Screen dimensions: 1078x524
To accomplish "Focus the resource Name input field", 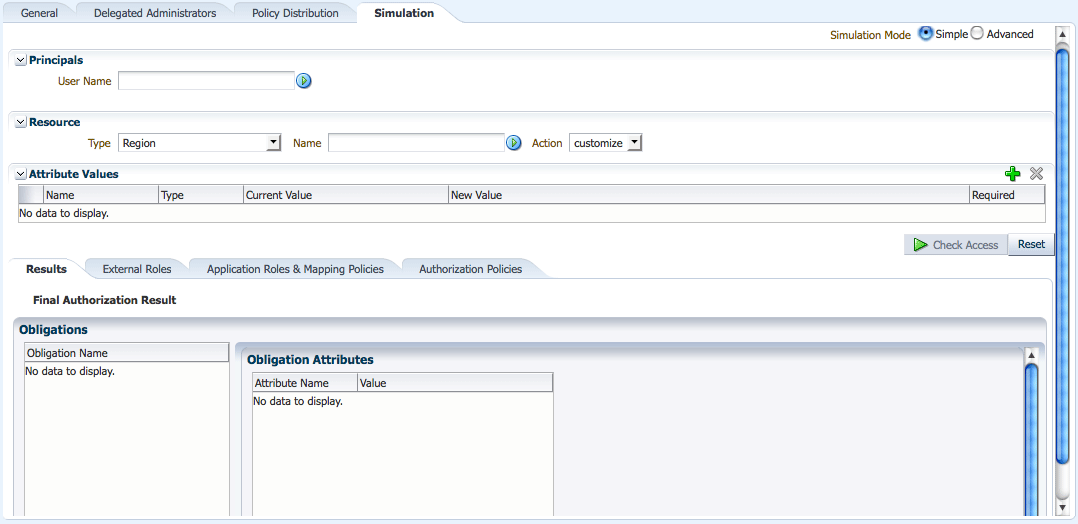I will pos(417,143).
